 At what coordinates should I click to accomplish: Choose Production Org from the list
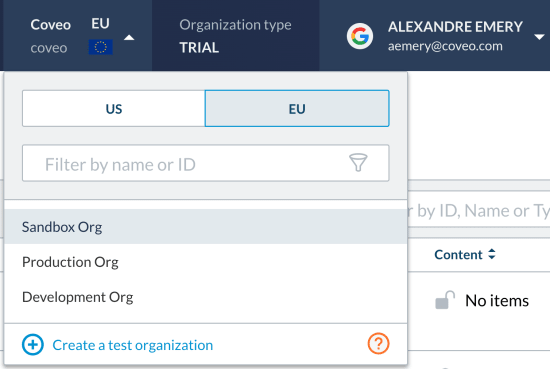pyautogui.click(x=206, y=262)
